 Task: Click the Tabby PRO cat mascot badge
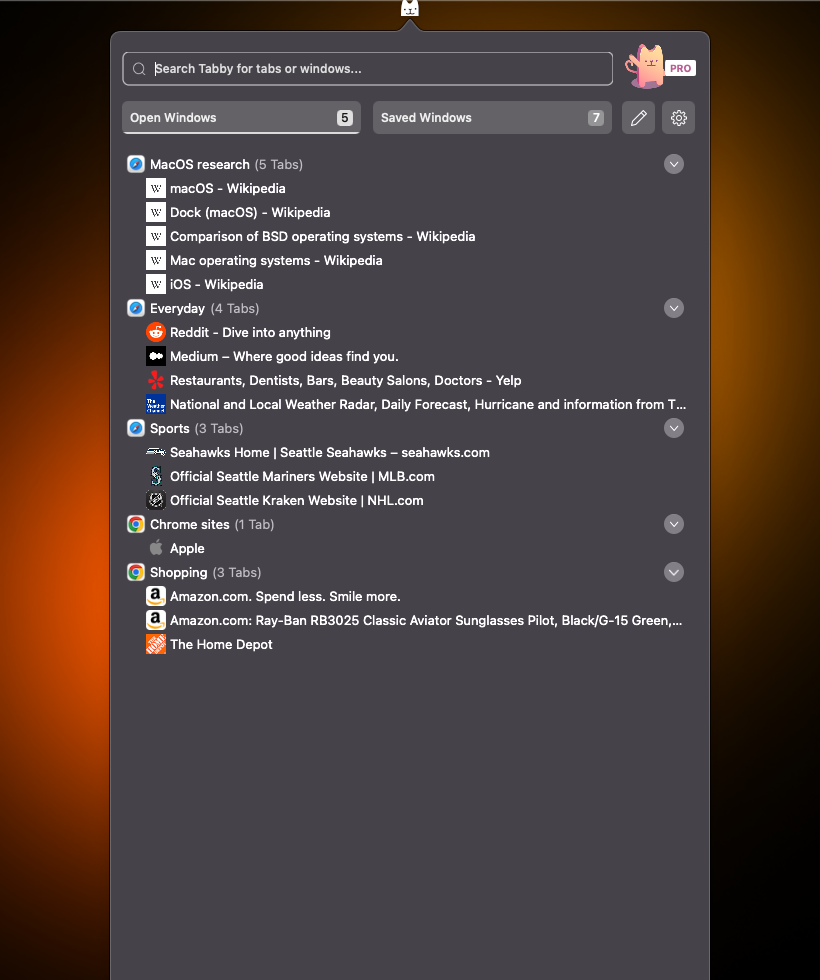click(660, 67)
